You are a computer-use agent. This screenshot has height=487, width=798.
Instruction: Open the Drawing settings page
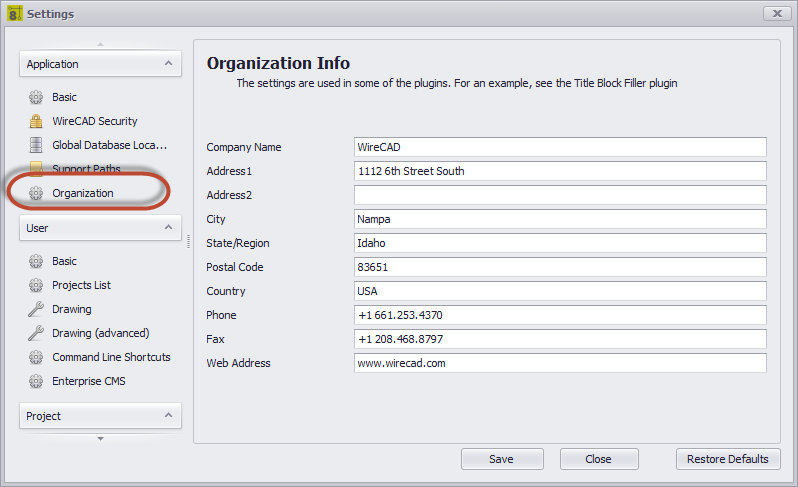pos(72,309)
